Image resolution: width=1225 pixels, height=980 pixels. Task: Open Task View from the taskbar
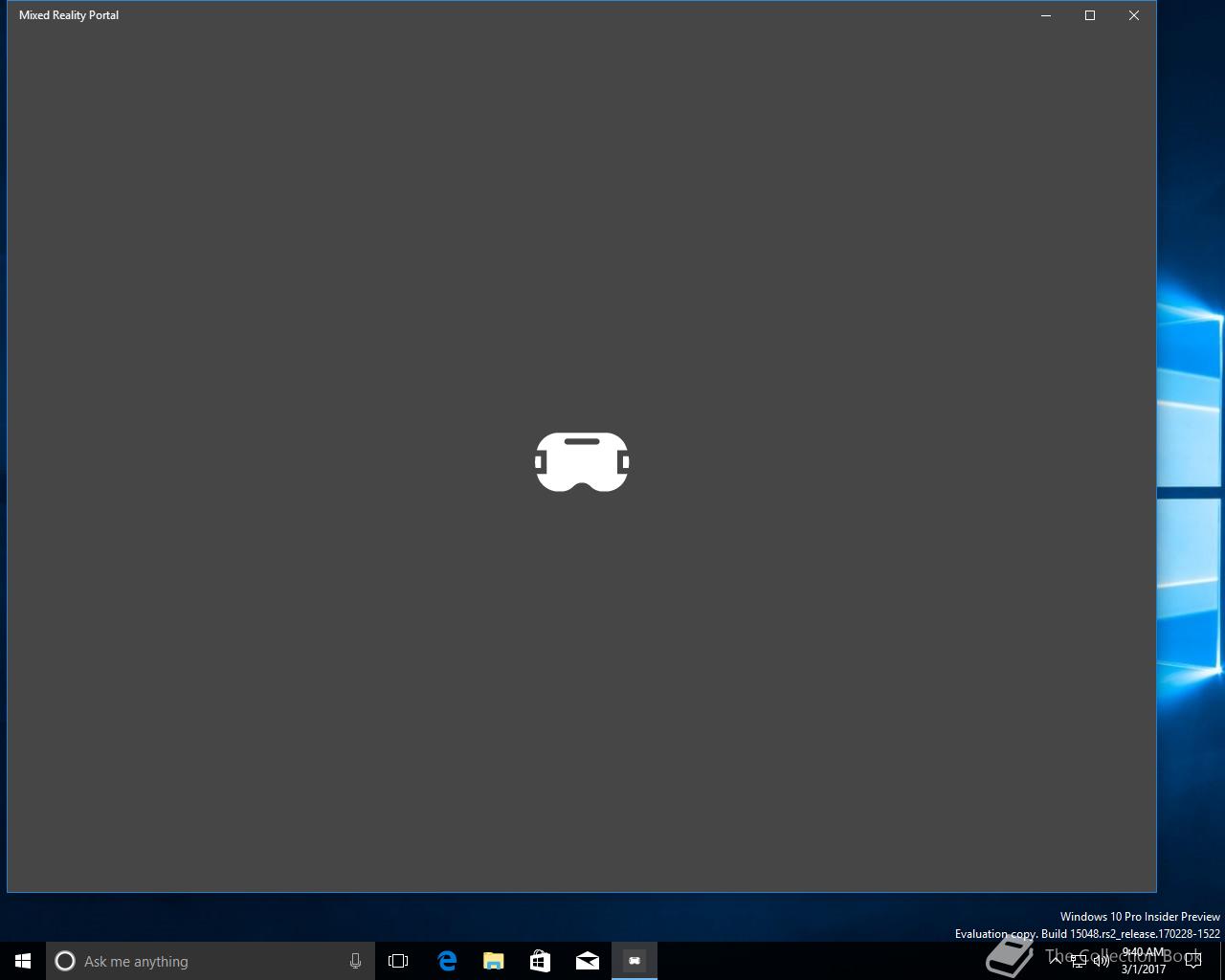pyautogui.click(x=398, y=961)
